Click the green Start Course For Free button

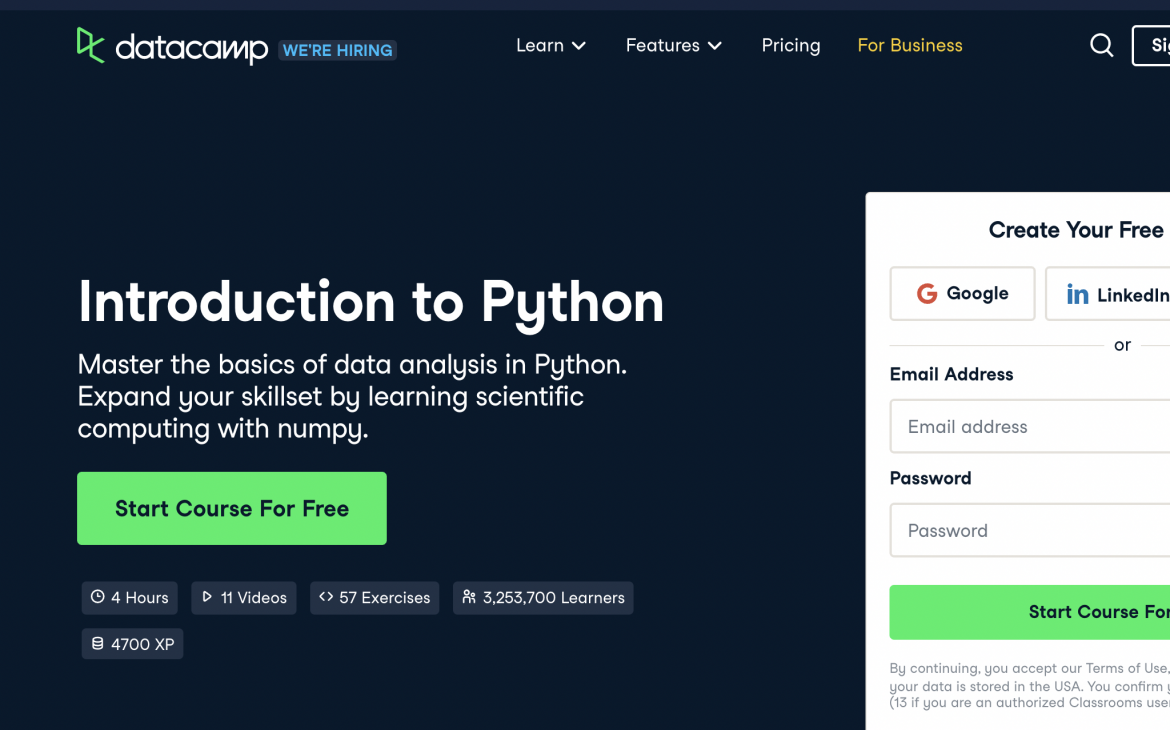pyautogui.click(x=232, y=508)
